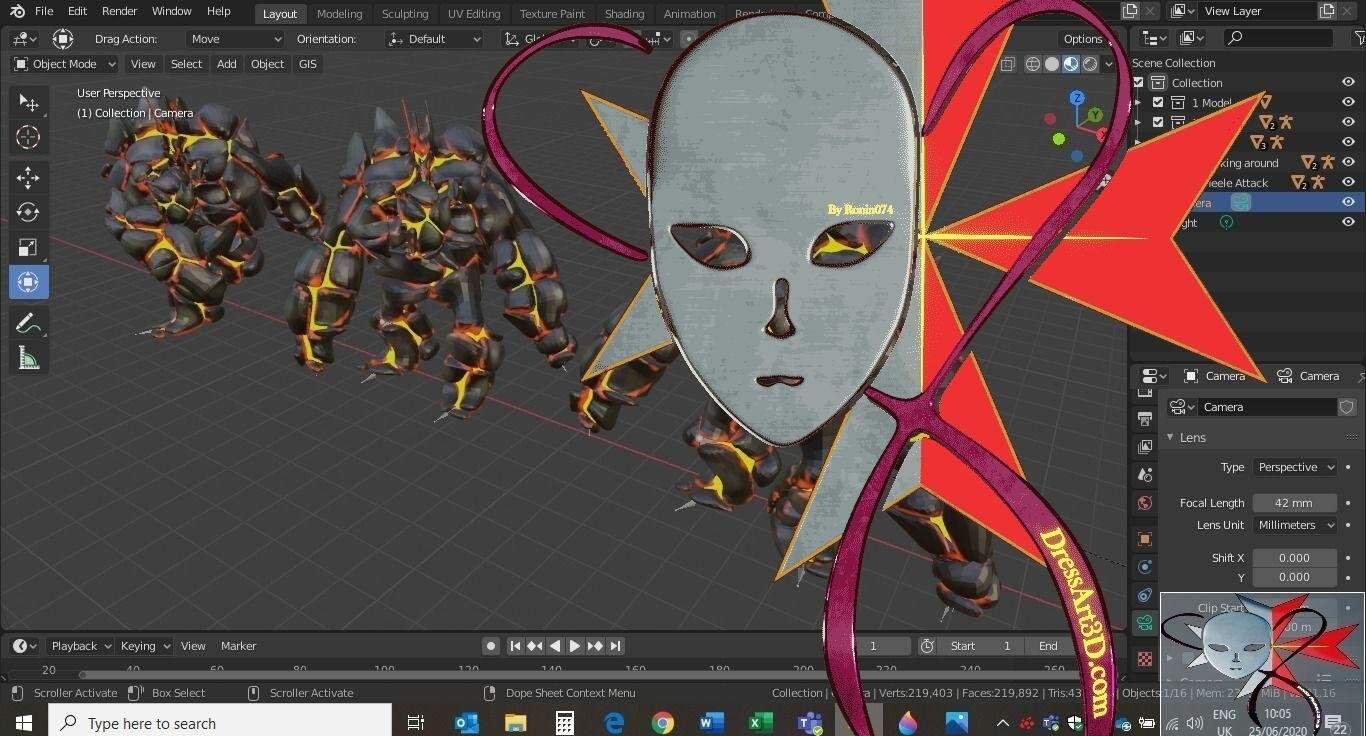Click the Shift Y 0.000 field
This screenshot has height=736, width=1366.
click(1294, 577)
